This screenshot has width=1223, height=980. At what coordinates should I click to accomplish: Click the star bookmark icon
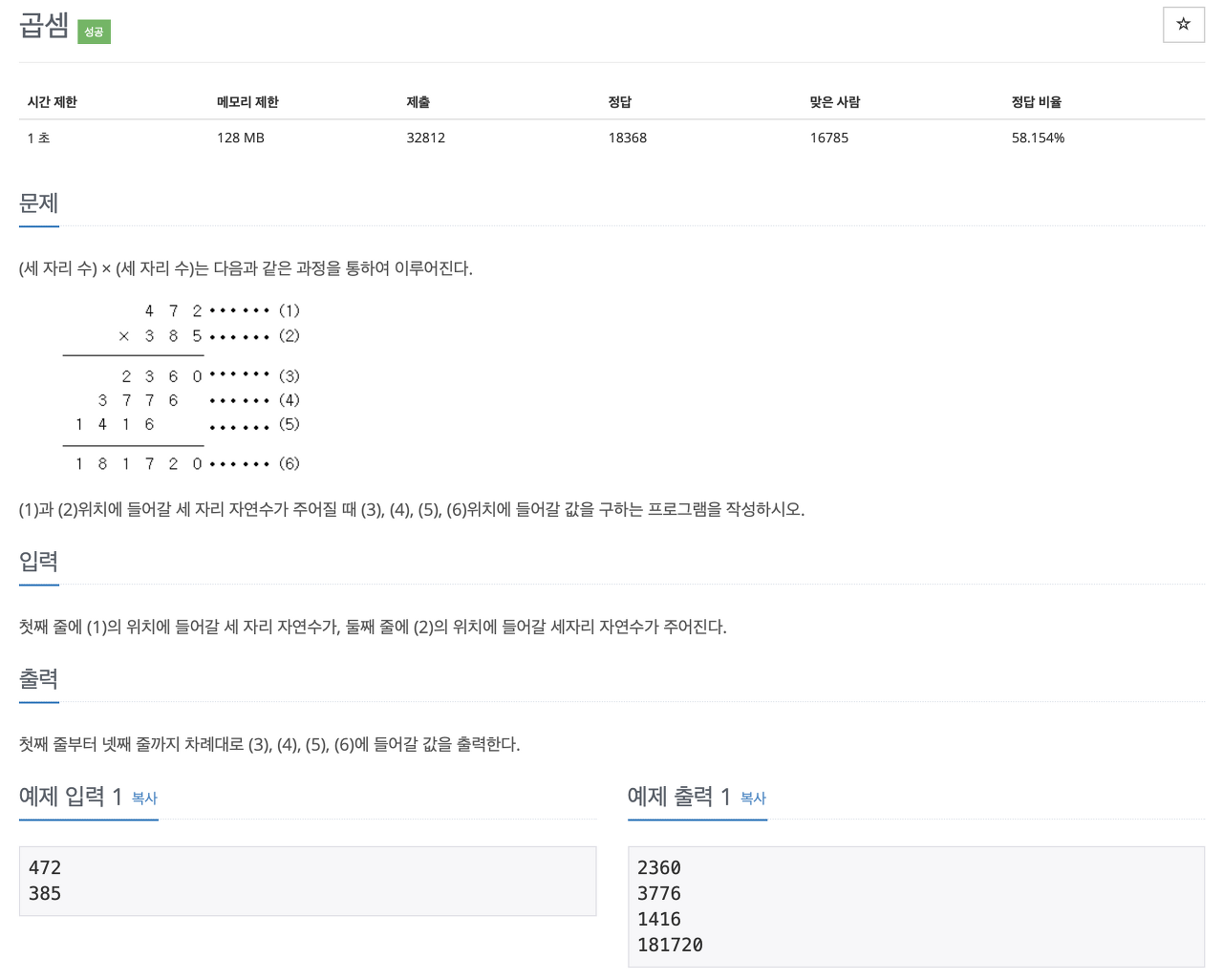[1183, 25]
